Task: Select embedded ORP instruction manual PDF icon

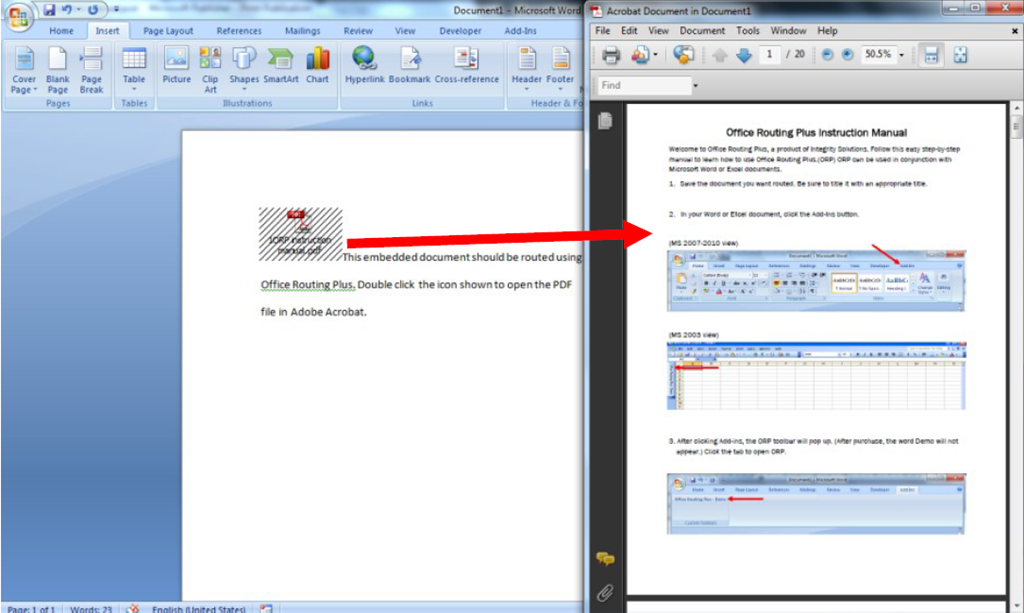Action: pos(300,234)
